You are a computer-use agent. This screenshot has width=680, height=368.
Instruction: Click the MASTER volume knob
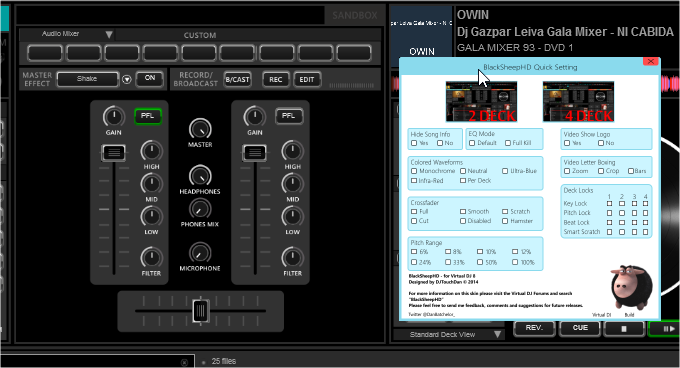pos(200,129)
